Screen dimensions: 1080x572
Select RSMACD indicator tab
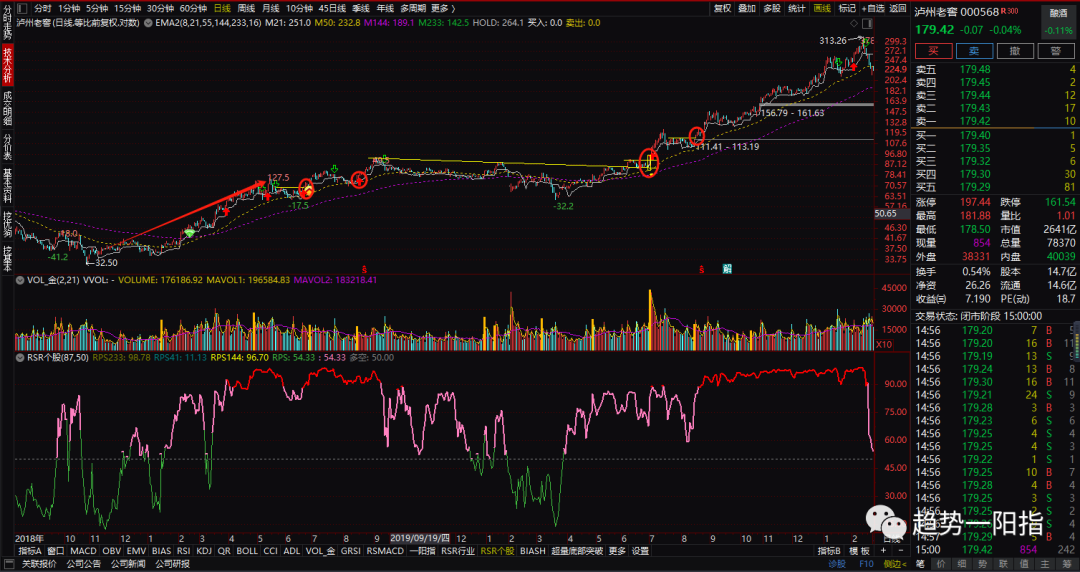coord(385,551)
